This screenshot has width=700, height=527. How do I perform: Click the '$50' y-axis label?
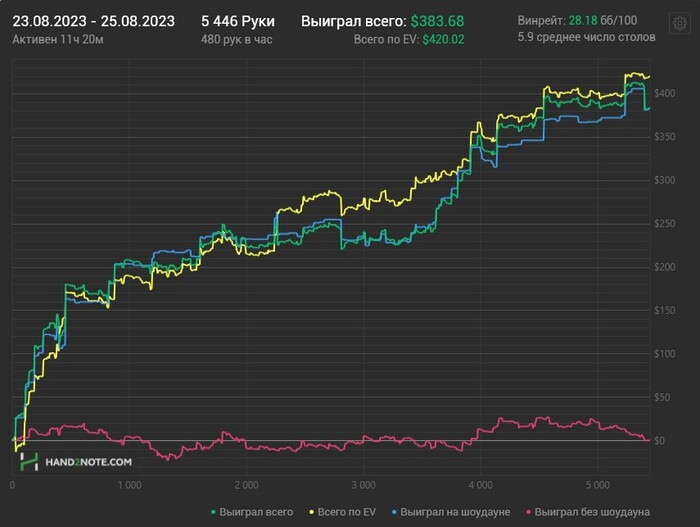(662, 397)
